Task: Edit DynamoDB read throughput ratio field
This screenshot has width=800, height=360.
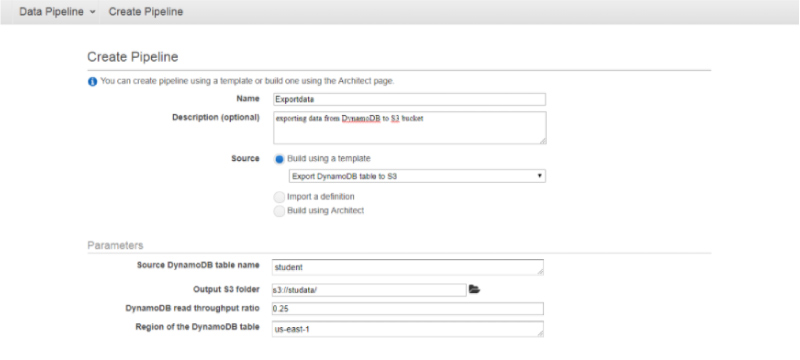Action: coord(408,309)
